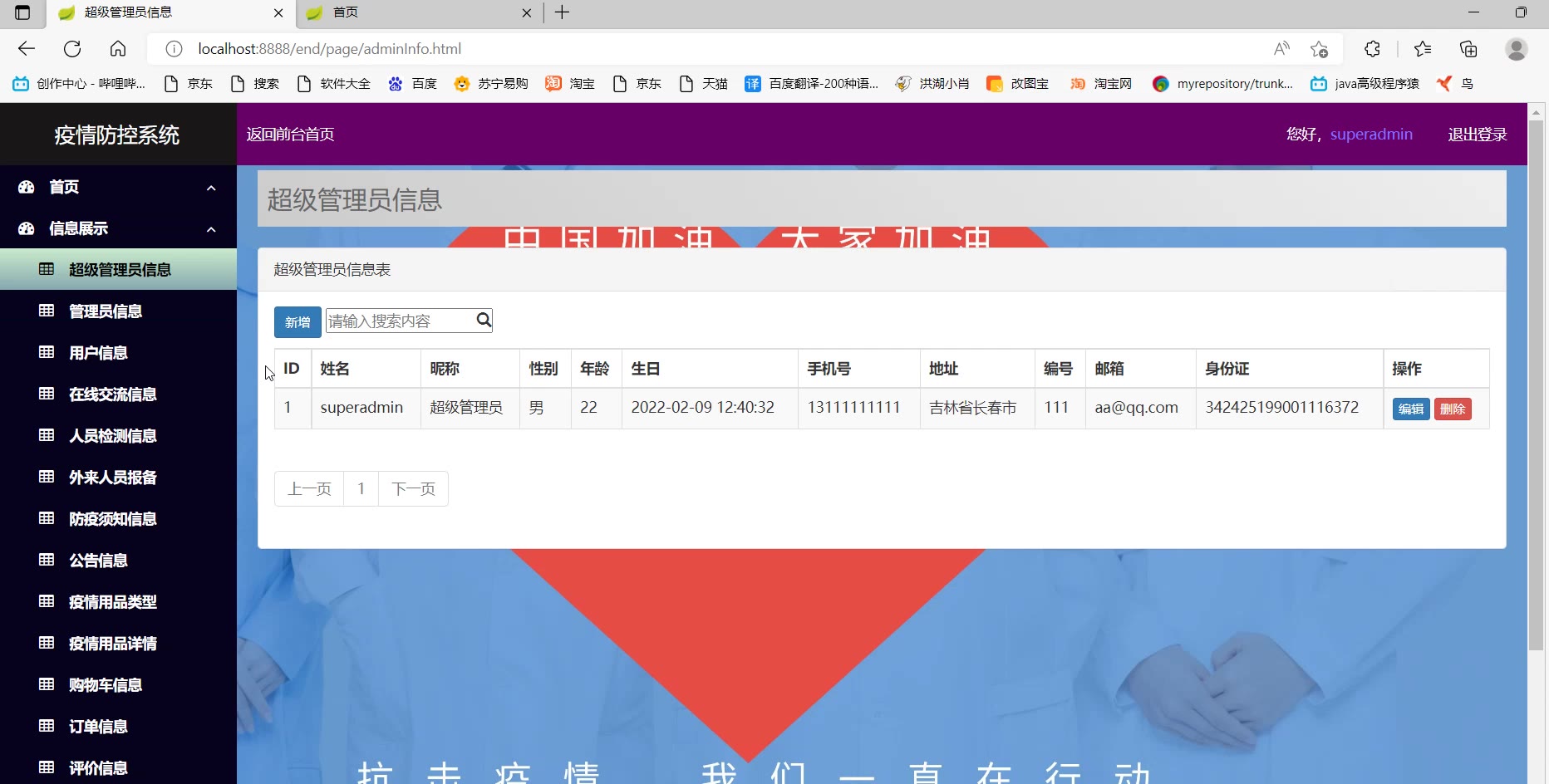
Task: Open 公告信息 sidebar item
Action: (118, 560)
